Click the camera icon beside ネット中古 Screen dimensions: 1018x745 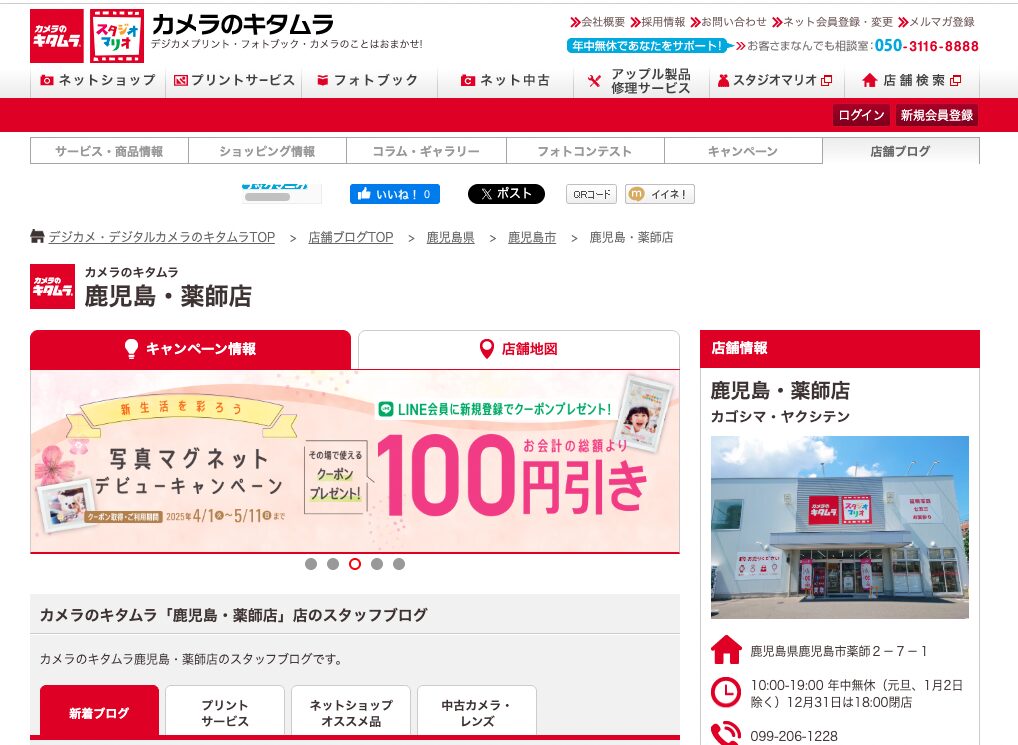[467, 80]
